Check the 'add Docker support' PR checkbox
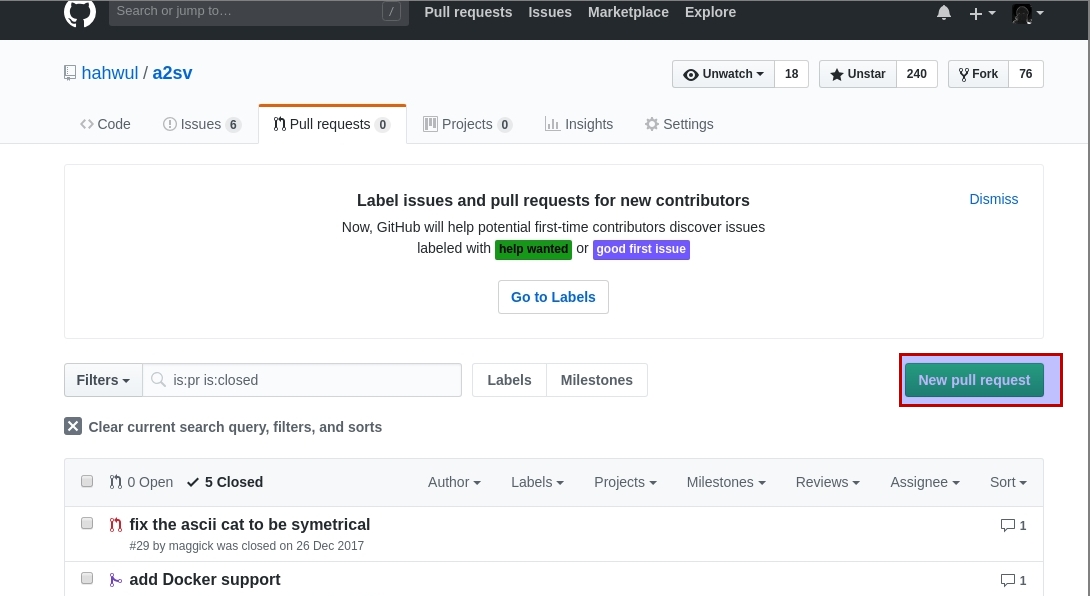Image resolution: width=1090 pixels, height=596 pixels. [87, 578]
